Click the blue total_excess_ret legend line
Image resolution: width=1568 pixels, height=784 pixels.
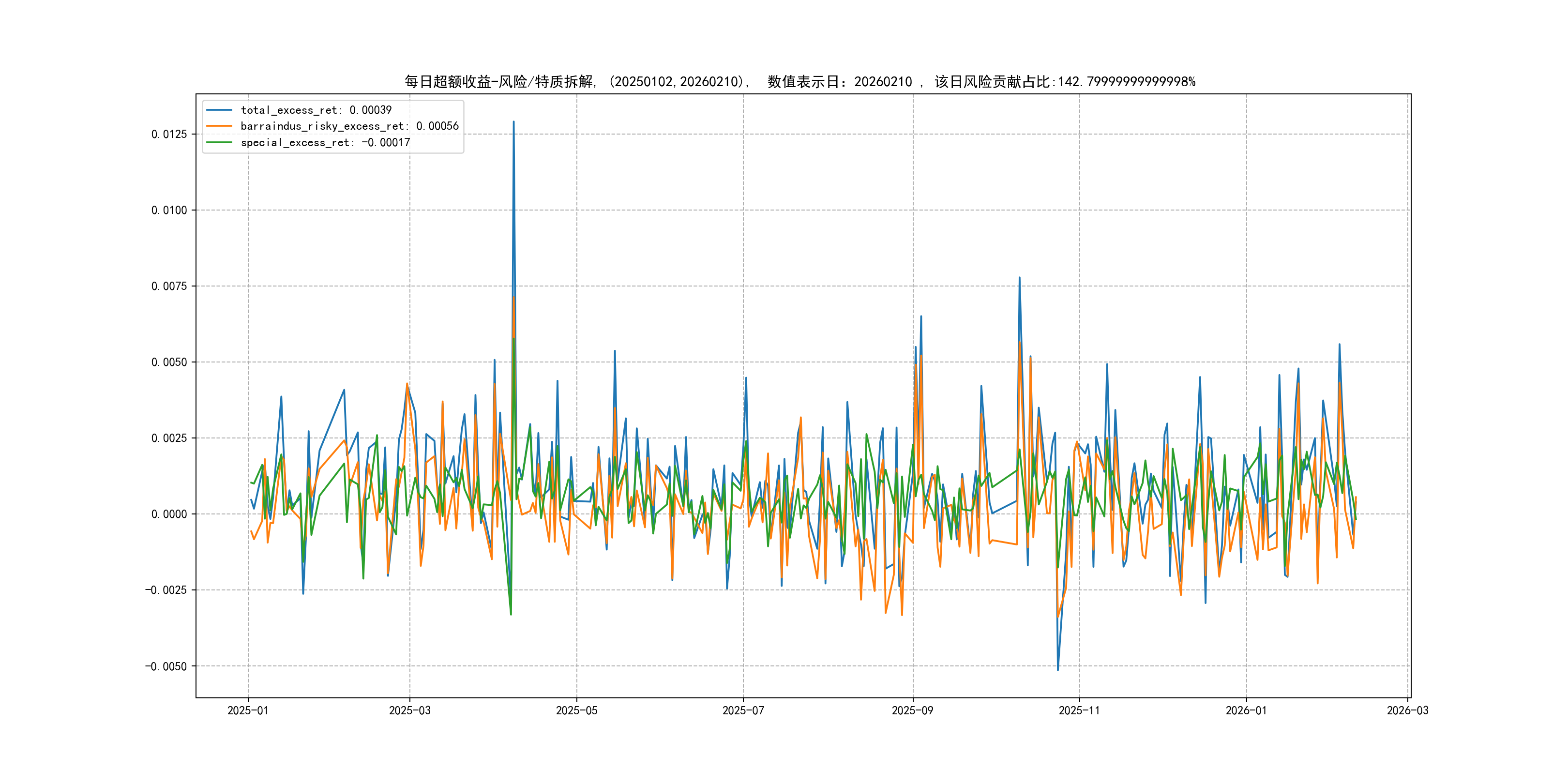point(219,110)
